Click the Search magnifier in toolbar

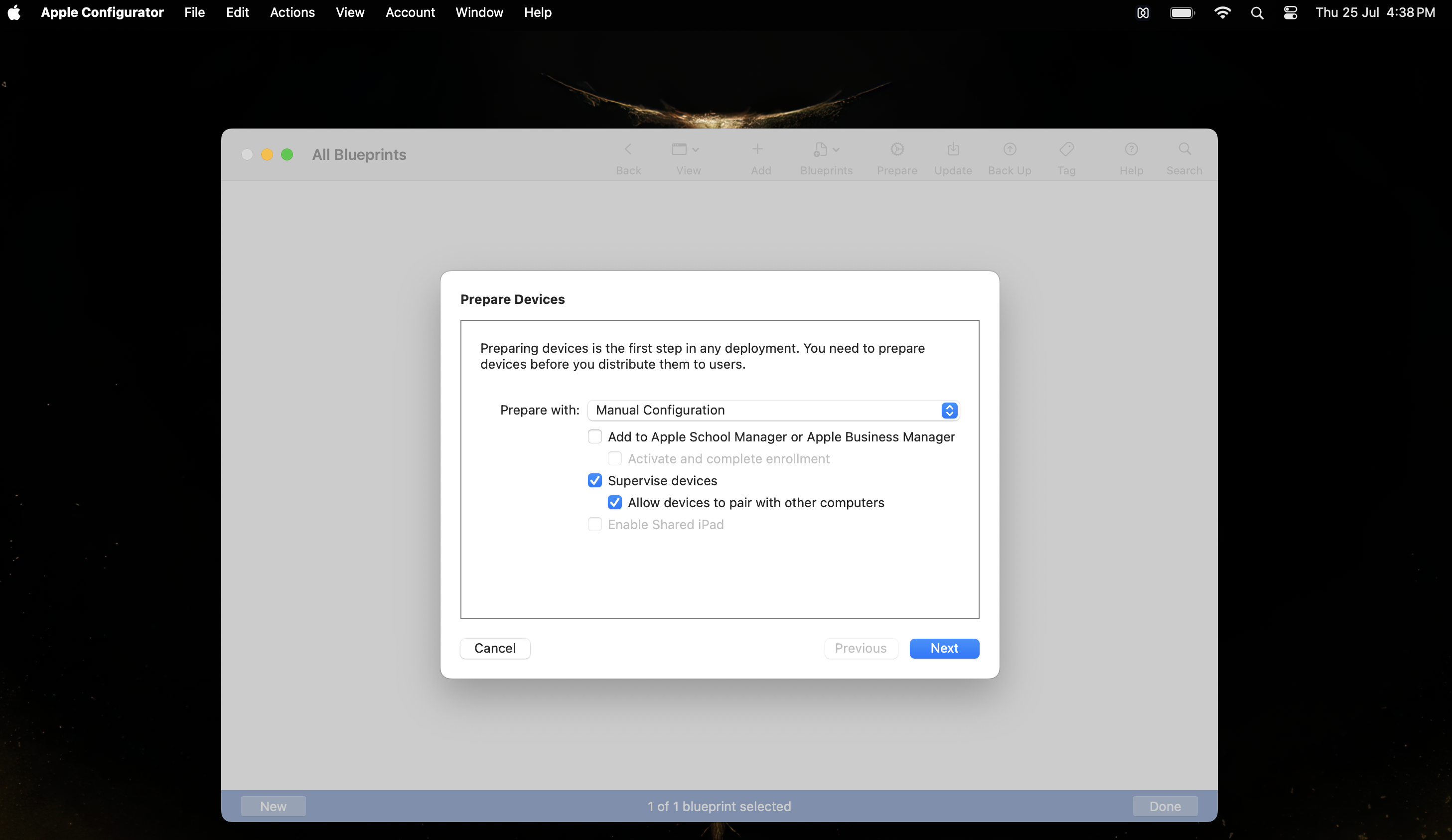pos(1184,150)
